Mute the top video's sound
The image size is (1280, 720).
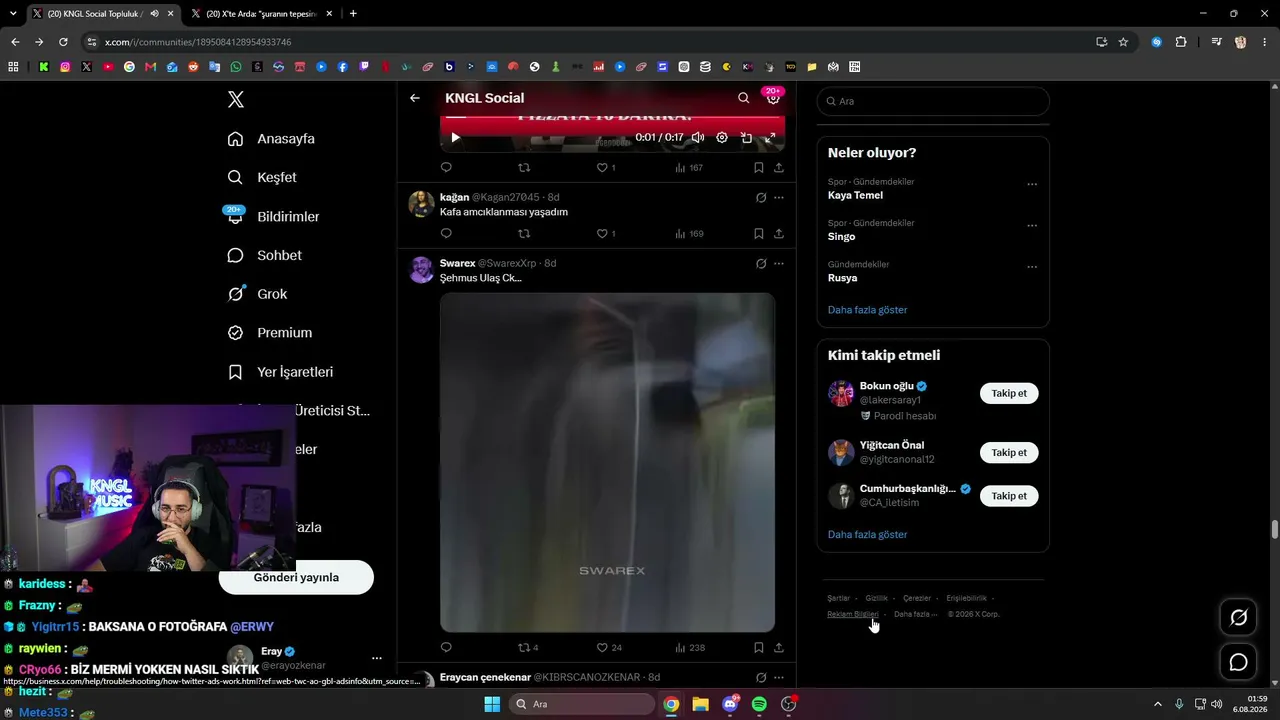pyautogui.click(x=698, y=137)
